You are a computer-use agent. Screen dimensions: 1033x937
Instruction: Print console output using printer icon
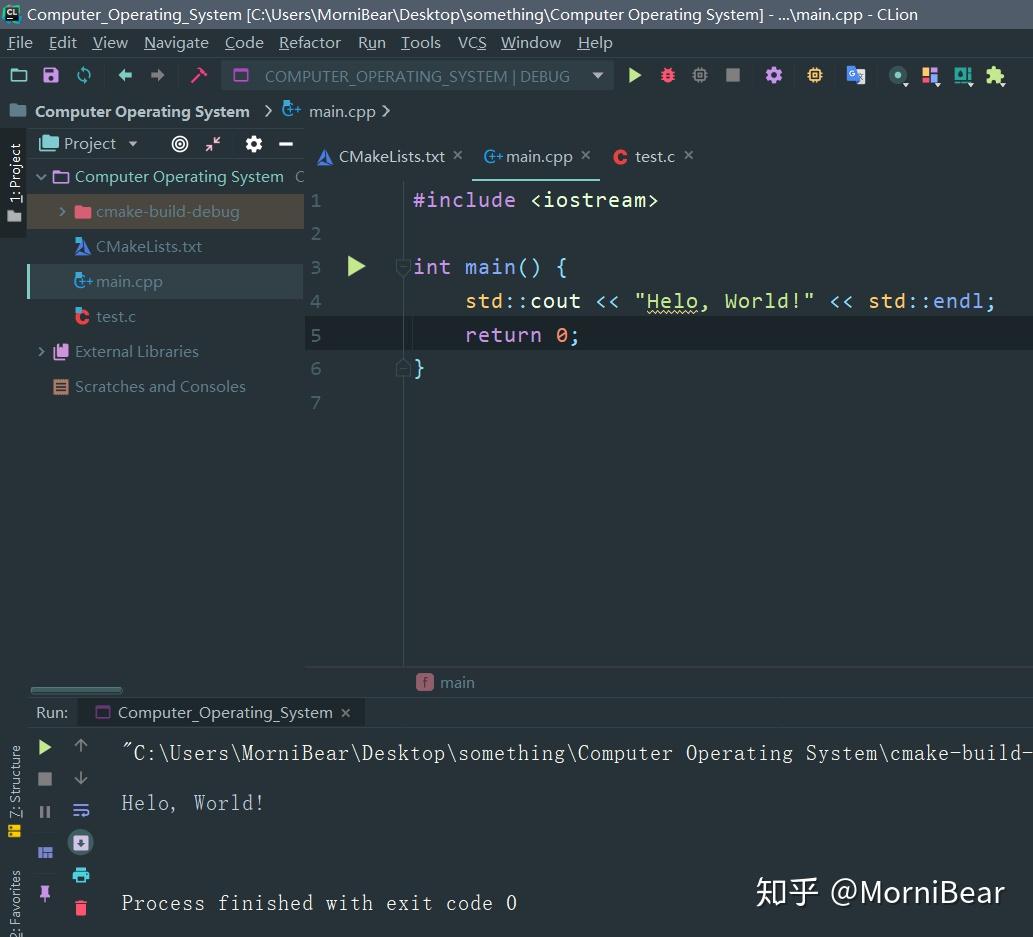tap(80, 875)
